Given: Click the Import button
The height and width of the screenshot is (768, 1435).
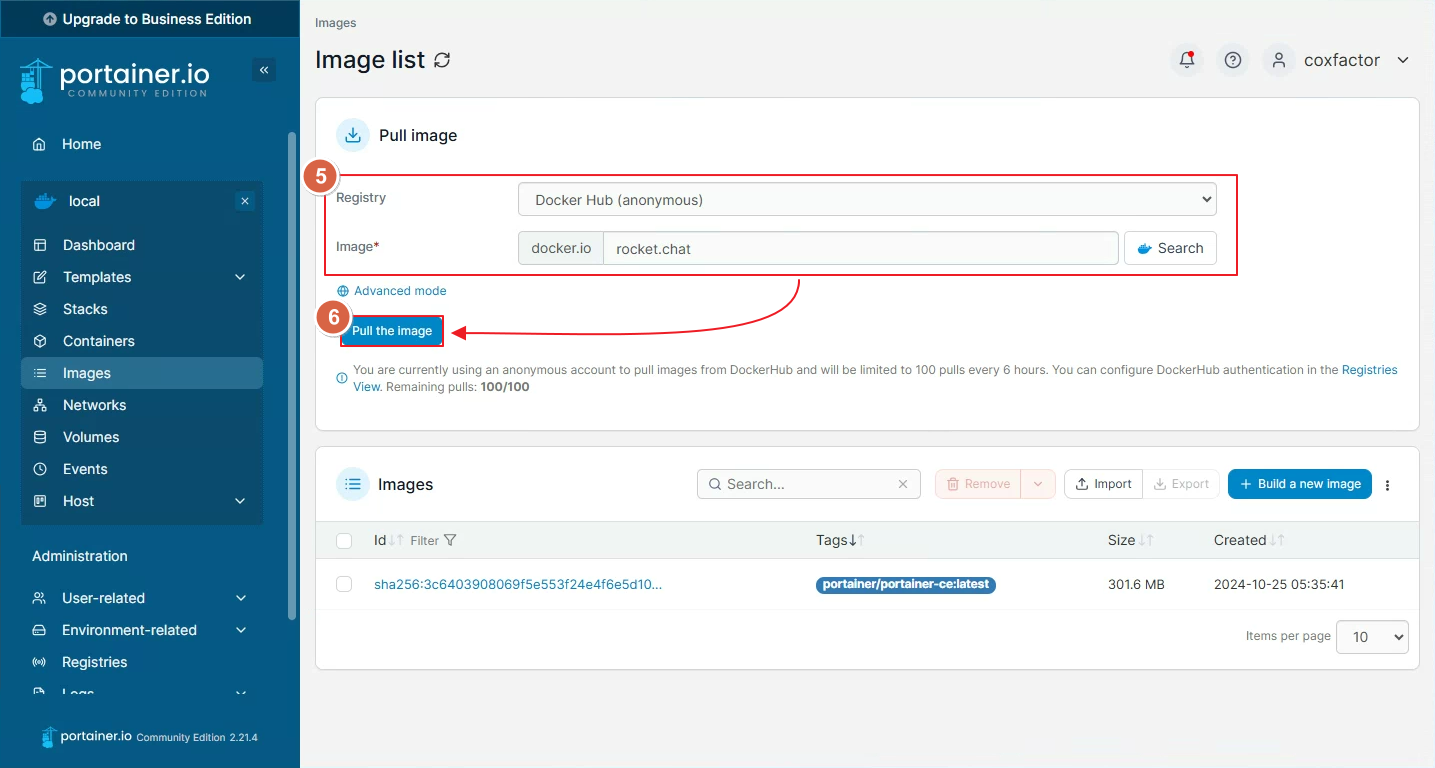Looking at the screenshot, I should [x=1103, y=484].
